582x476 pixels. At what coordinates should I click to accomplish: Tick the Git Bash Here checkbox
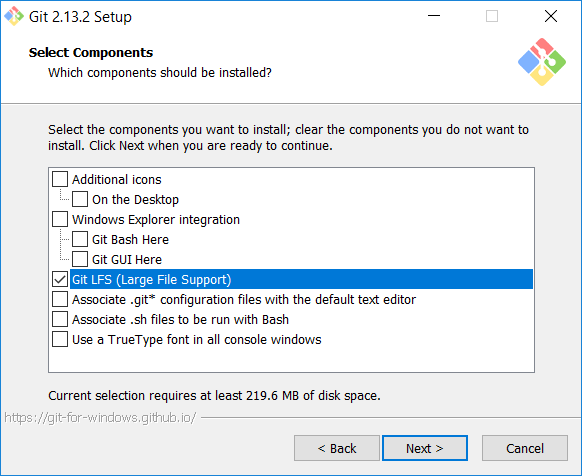[80, 239]
